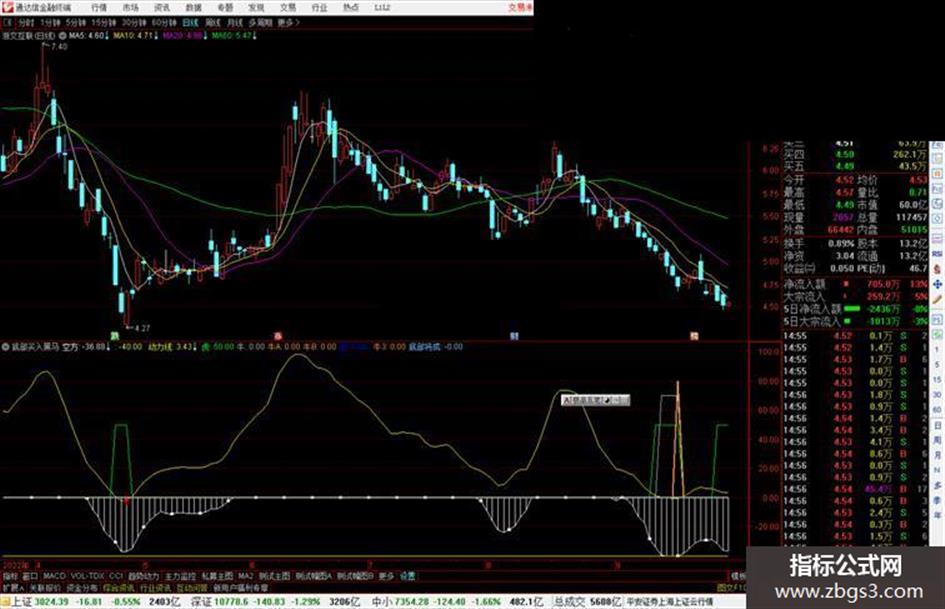Open the 资讯 menu
Image resolution: width=945 pixels, height=609 pixels.
point(162,7)
